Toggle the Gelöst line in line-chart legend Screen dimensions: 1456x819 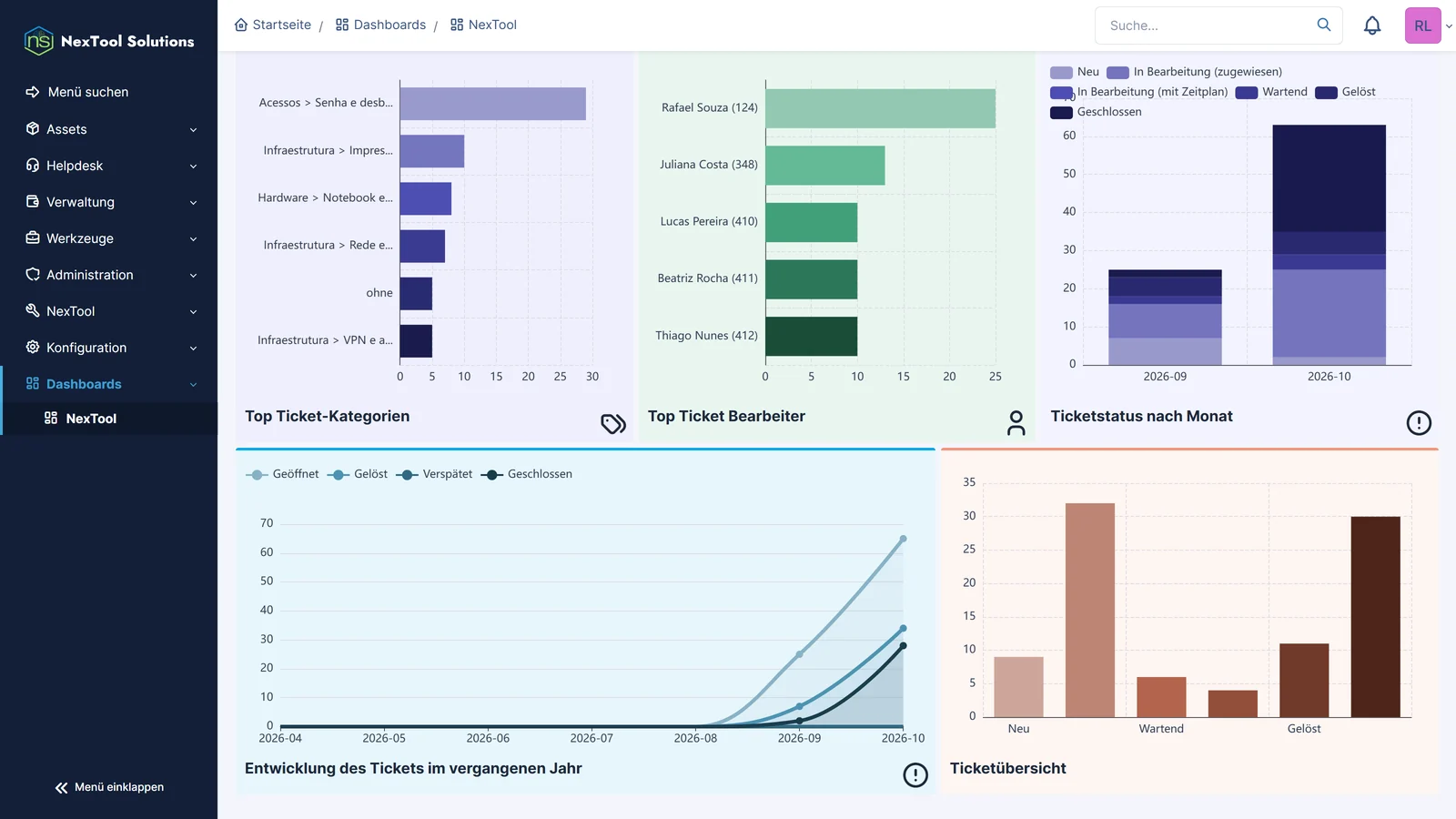358,474
